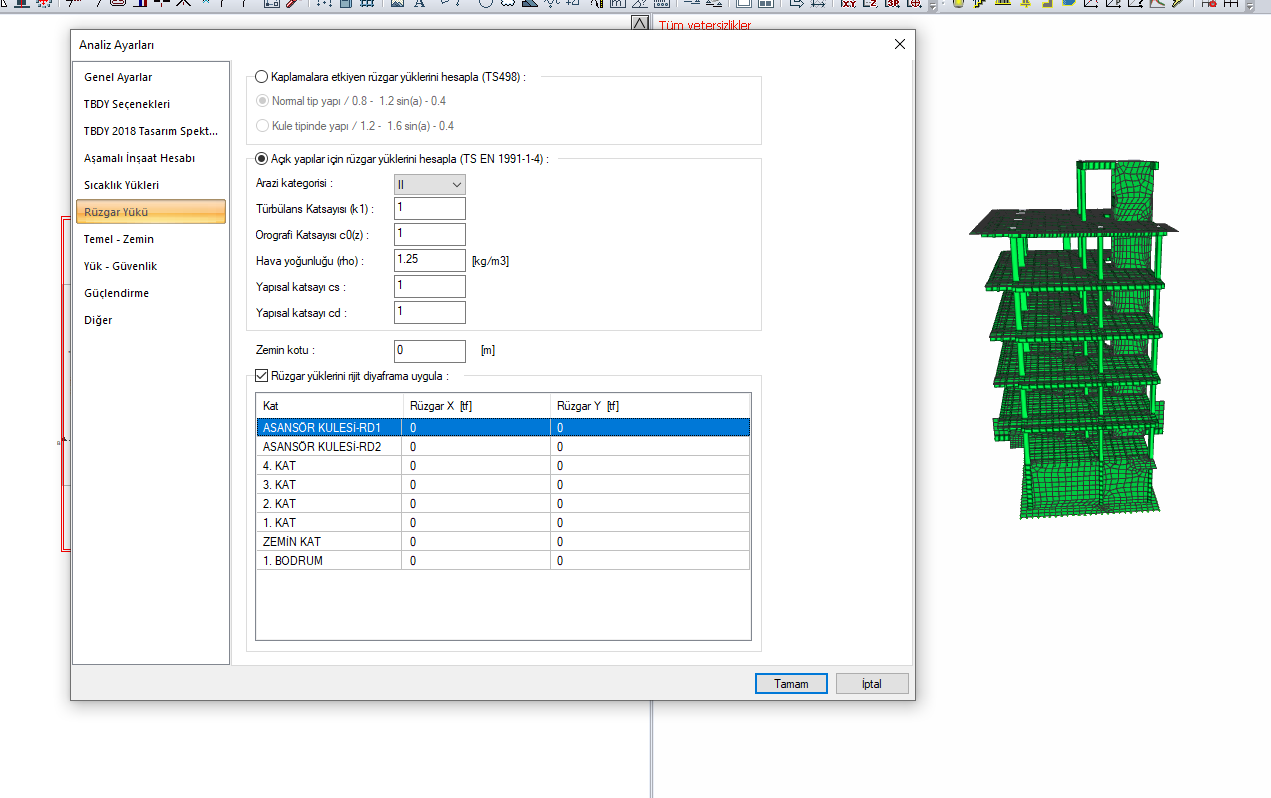
Task: Open the Temel - Zemin section
Action: coord(151,239)
